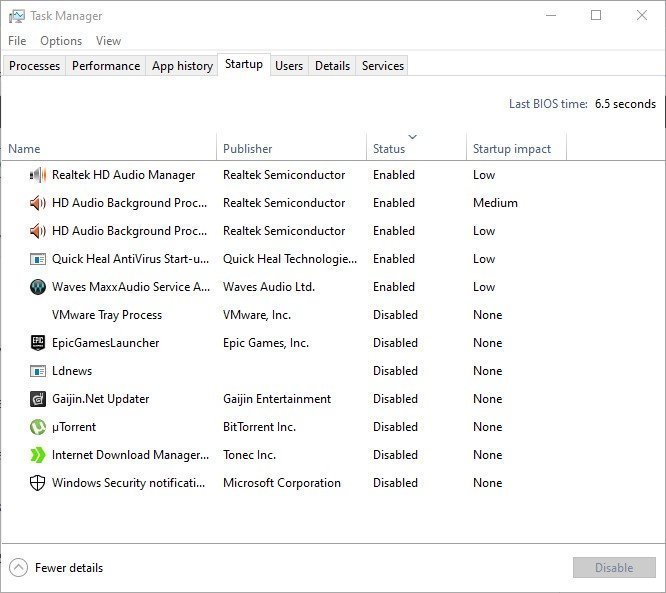Viewport: 666px width, 593px height.
Task: Select the Gaijin.Net Updater name
Action: click(101, 399)
